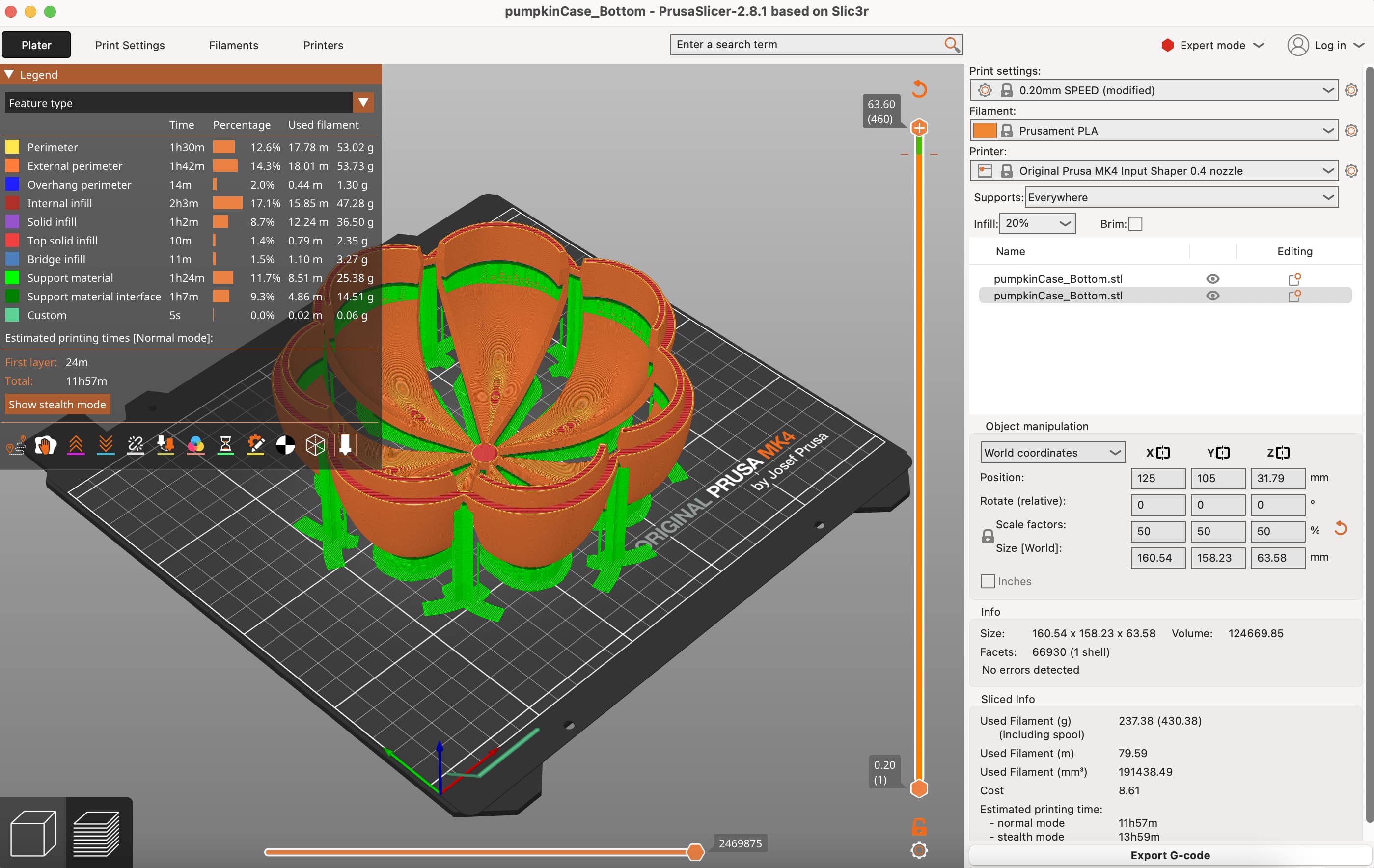Mirror object along Z axis
The width and height of the screenshot is (1374, 868).
(1283, 452)
